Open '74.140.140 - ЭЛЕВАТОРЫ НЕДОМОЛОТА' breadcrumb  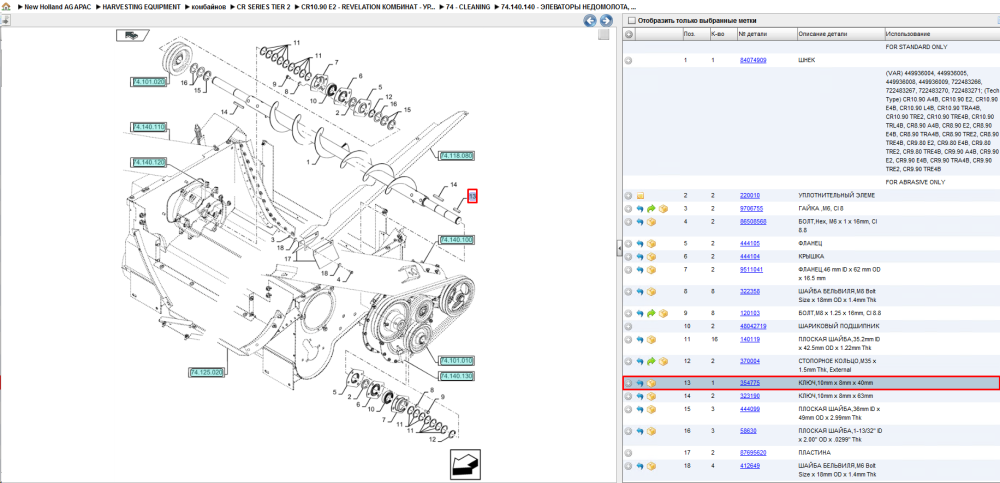coord(568,6)
